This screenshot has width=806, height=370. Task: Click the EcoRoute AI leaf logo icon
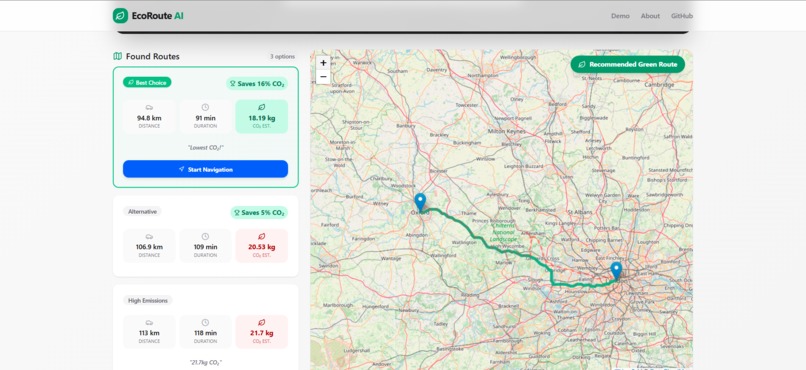pos(120,15)
